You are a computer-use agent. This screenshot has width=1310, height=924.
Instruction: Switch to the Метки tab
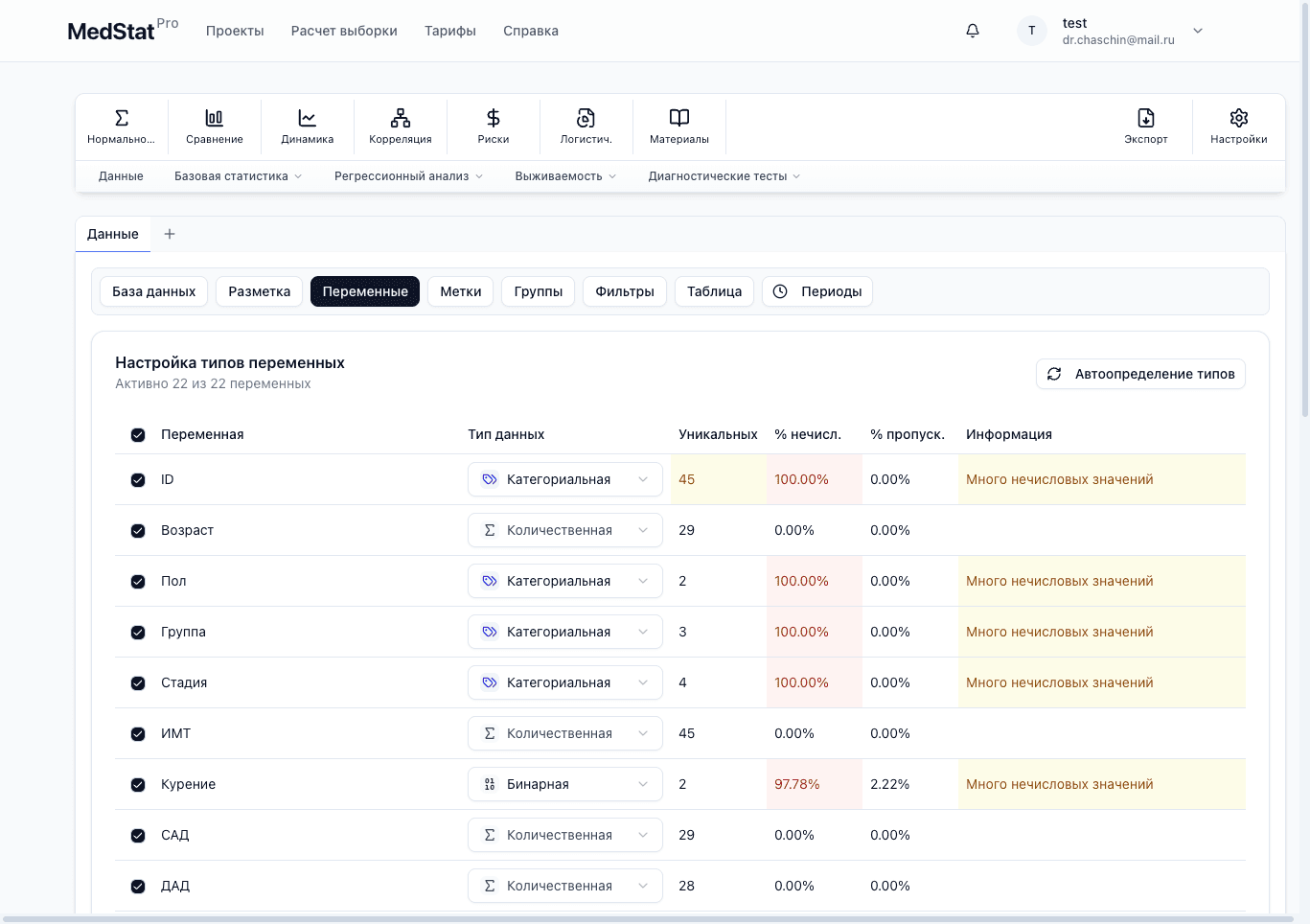pyautogui.click(x=461, y=291)
